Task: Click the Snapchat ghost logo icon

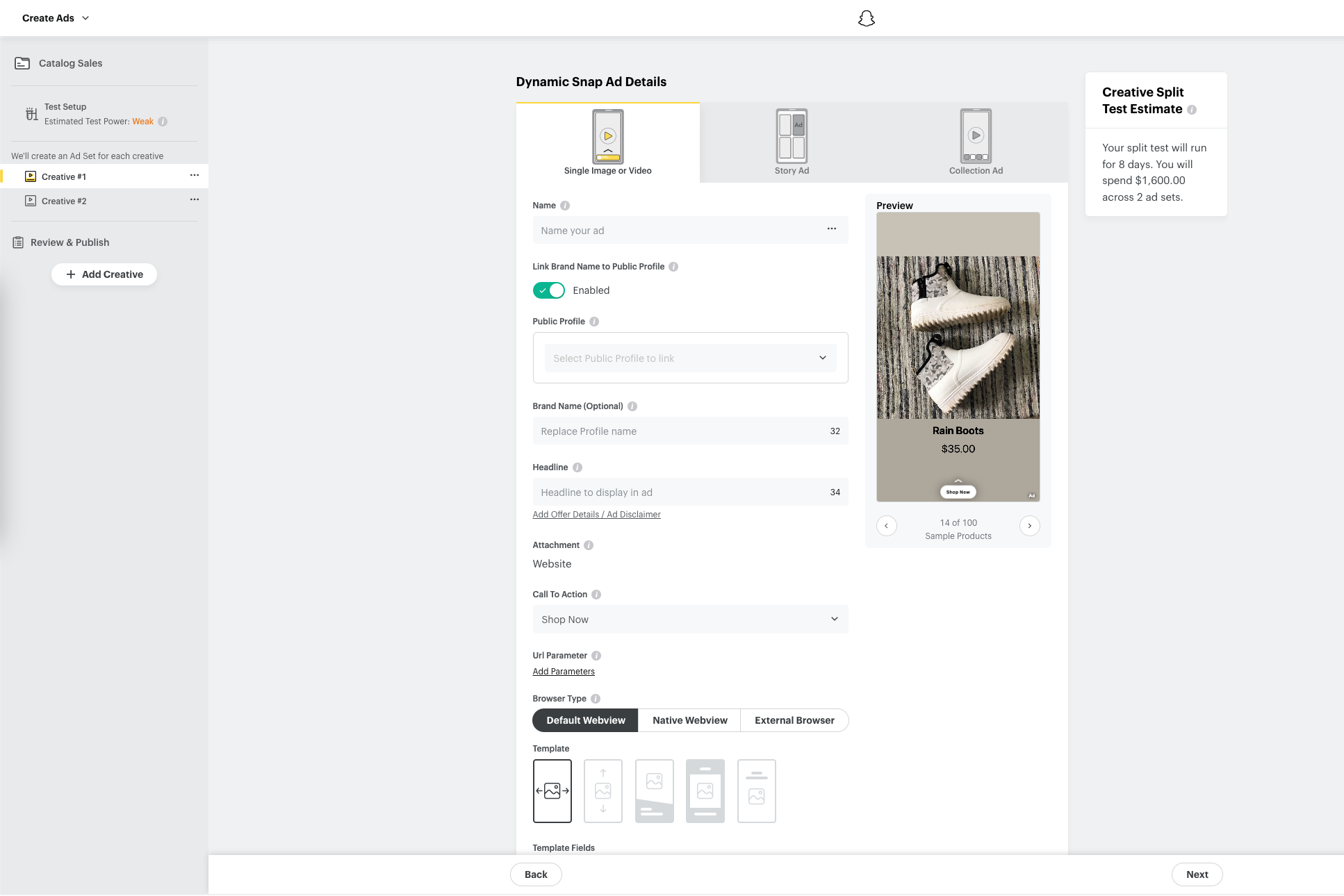Action: 866,18
